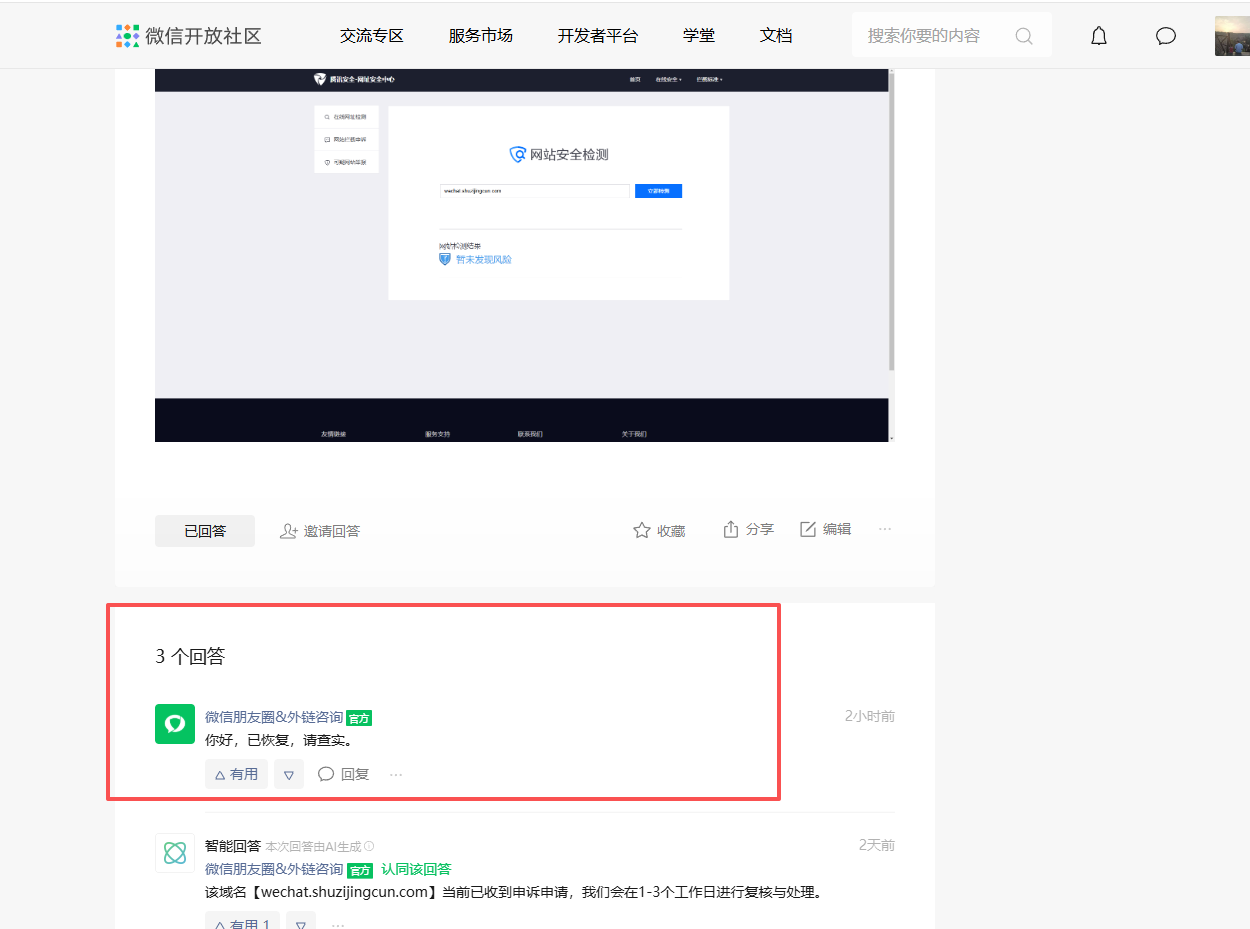
Task: Click the 智能回答 avatar icon
Action: (x=175, y=853)
